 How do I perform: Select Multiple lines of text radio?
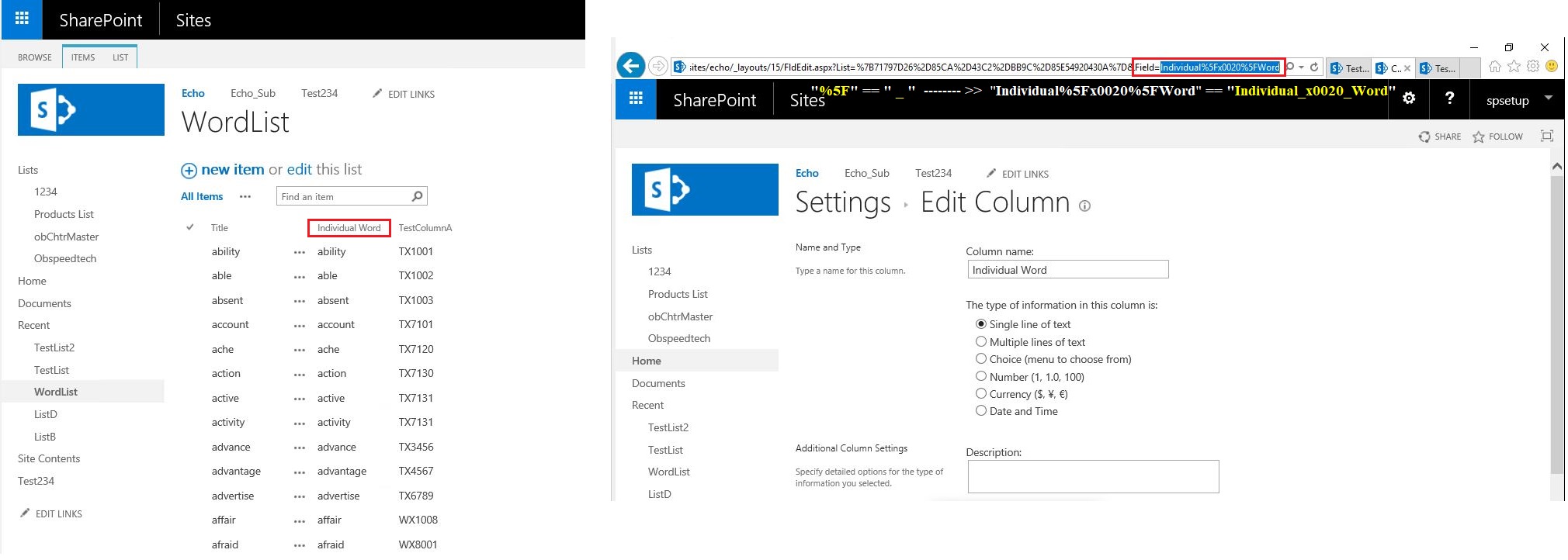(981, 341)
